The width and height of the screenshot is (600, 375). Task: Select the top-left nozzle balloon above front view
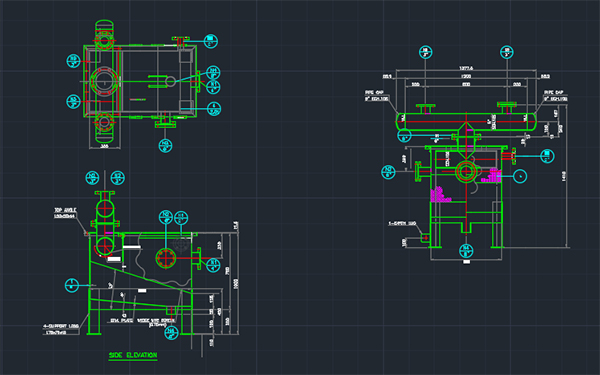(x=426, y=52)
